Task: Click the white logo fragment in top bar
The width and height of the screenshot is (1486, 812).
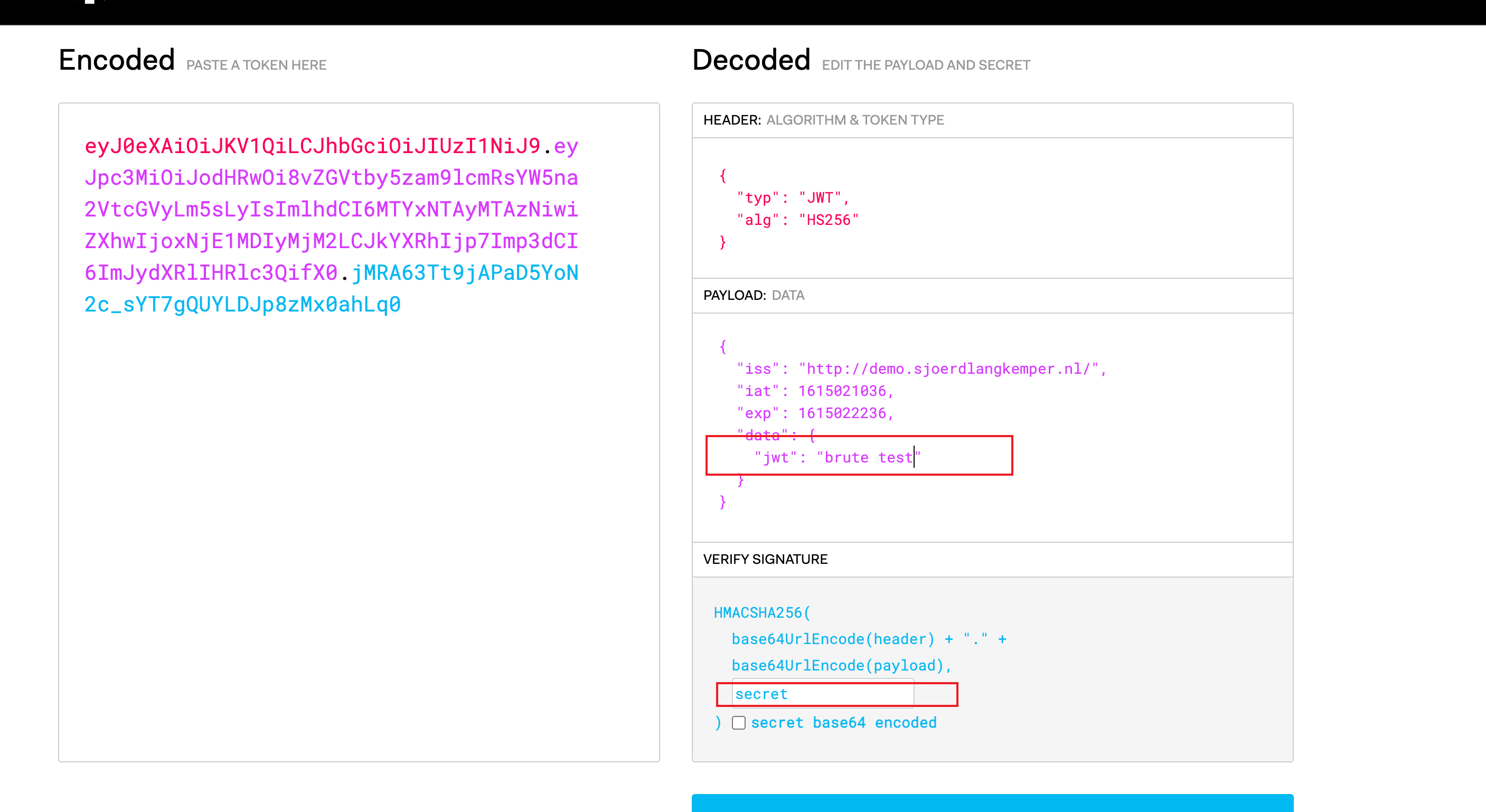Action: (89, 2)
